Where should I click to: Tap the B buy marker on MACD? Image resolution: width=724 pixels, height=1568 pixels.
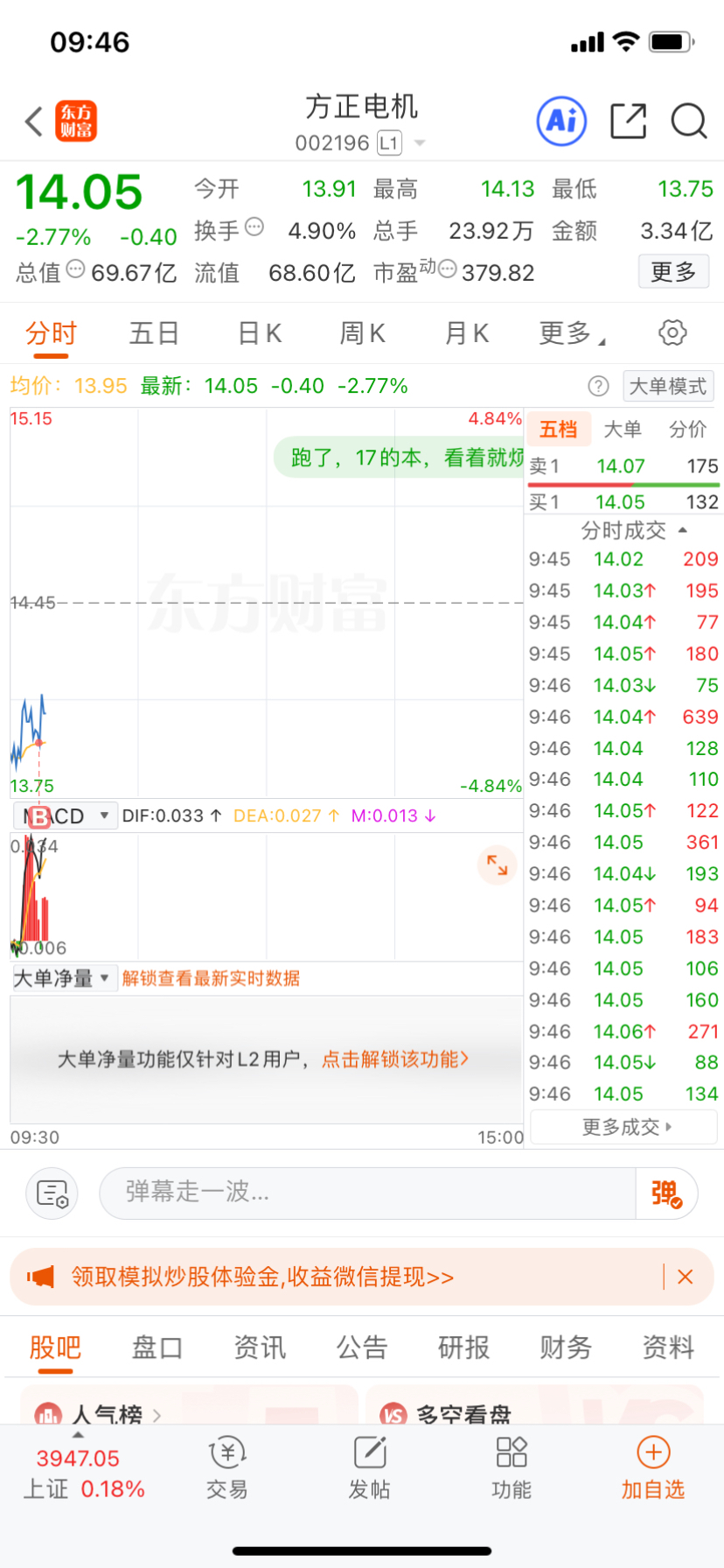tap(39, 817)
